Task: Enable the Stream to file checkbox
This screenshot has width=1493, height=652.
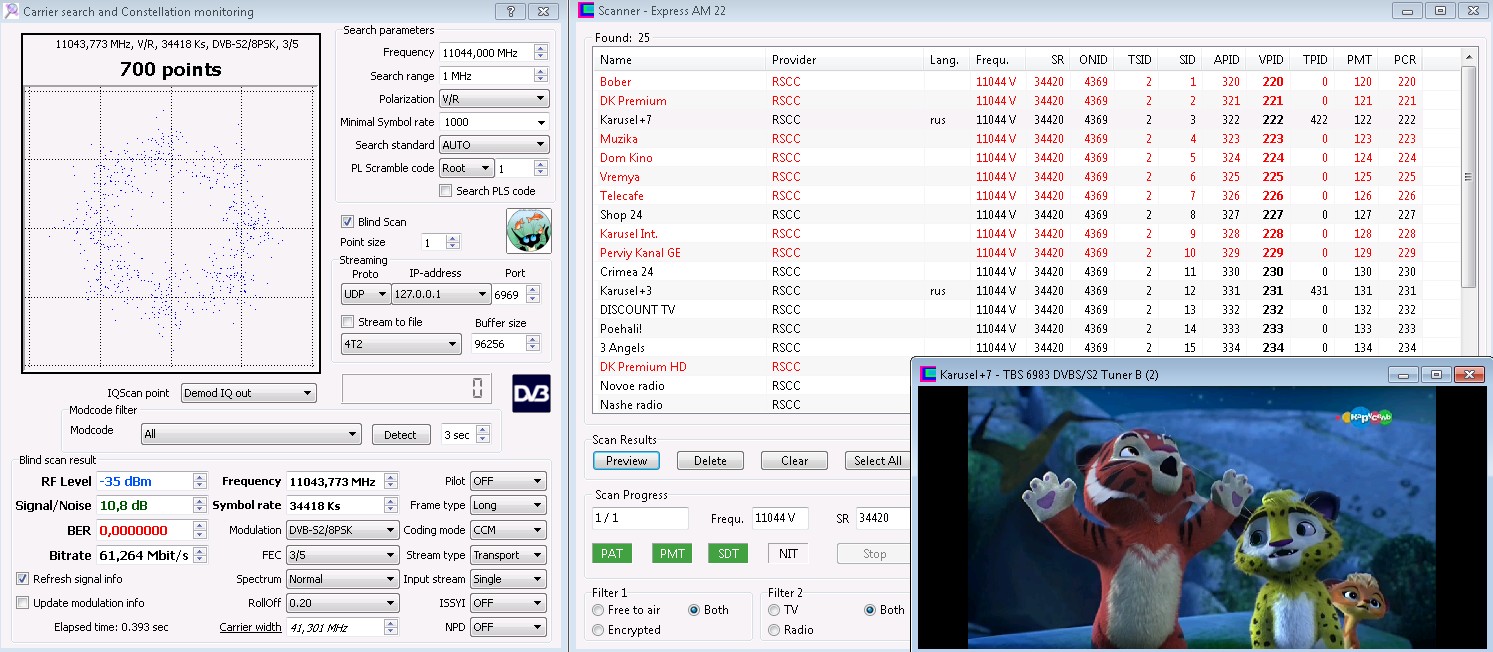Action: (347, 322)
